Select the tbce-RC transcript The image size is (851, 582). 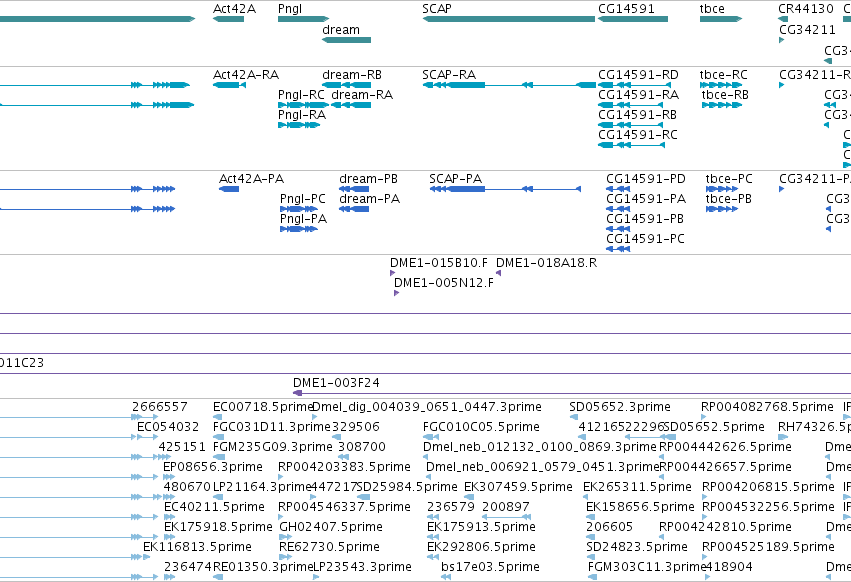click(721, 85)
